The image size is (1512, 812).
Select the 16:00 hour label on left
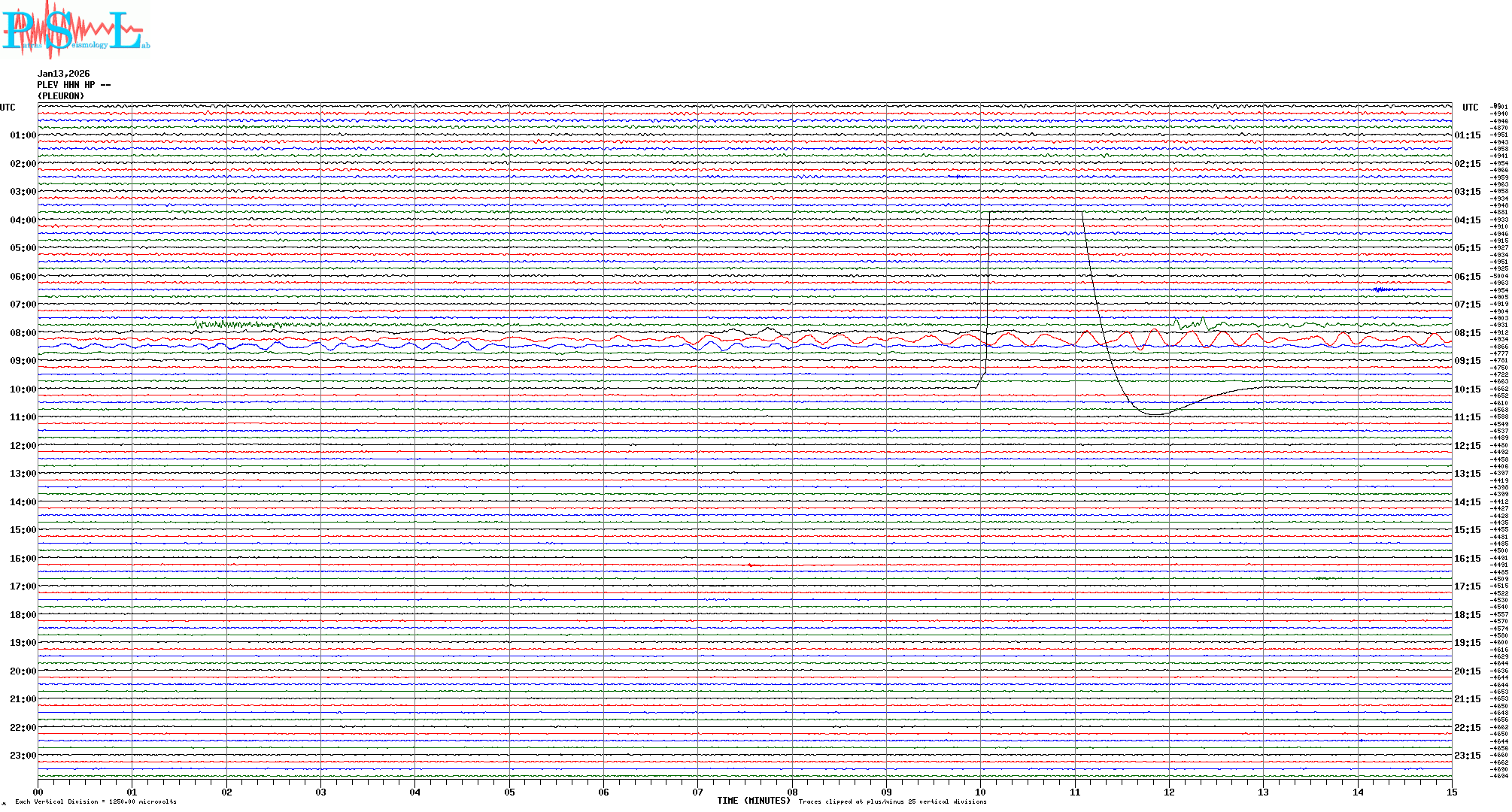click(x=23, y=559)
